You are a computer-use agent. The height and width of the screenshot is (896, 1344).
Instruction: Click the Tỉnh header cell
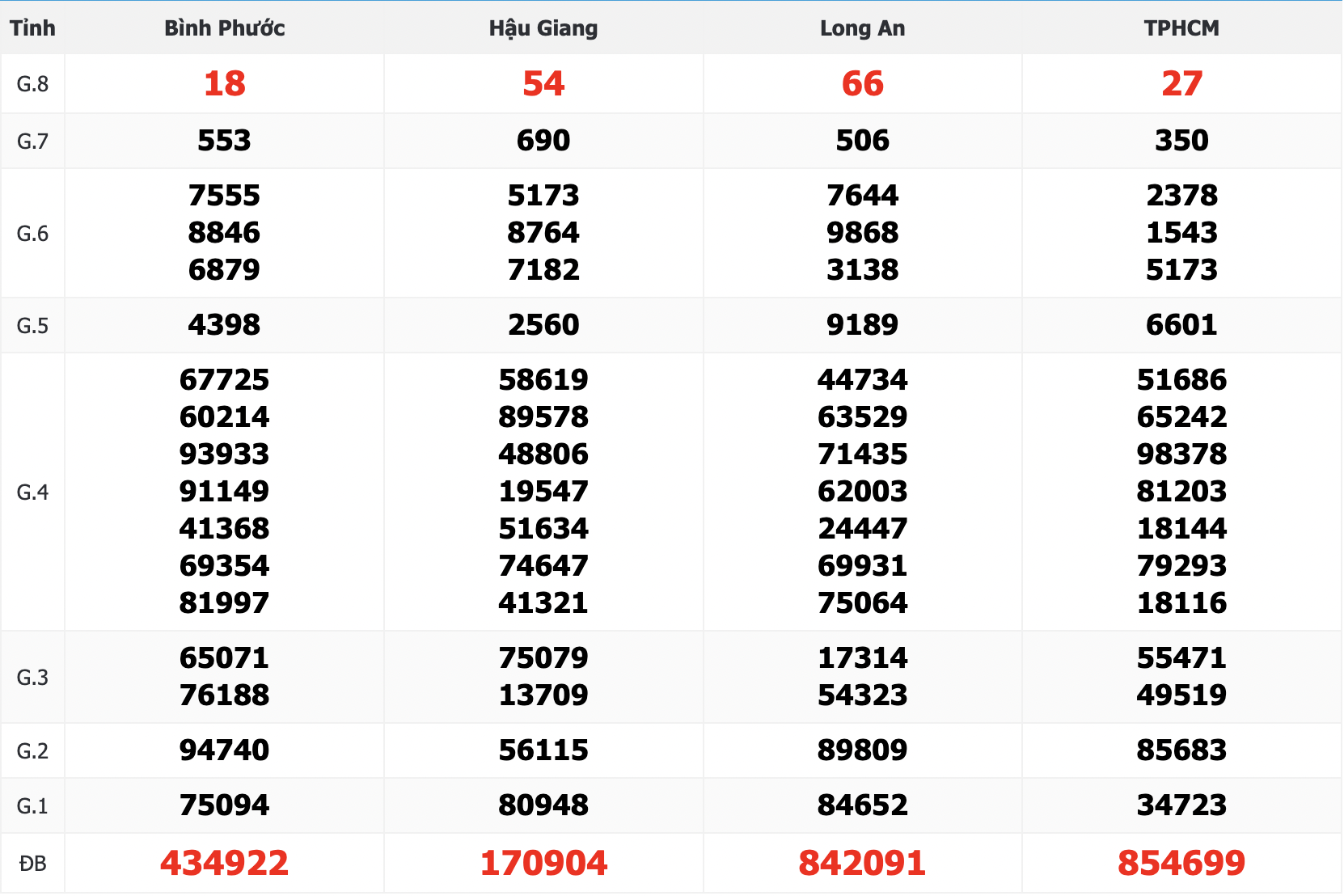(32, 28)
